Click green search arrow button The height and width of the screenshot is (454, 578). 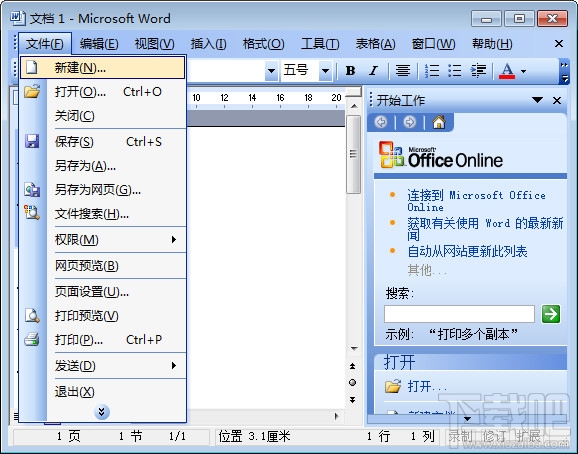click(x=551, y=314)
